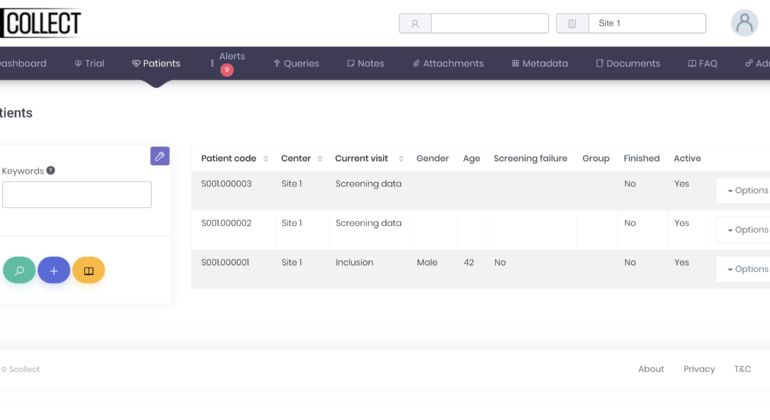This screenshot has height=420, width=770.
Task: Click the purple pencil edit icon
Action: 160,156
